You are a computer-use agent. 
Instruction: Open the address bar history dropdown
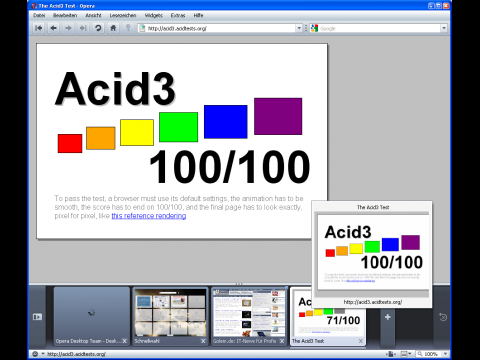point(299,28)
